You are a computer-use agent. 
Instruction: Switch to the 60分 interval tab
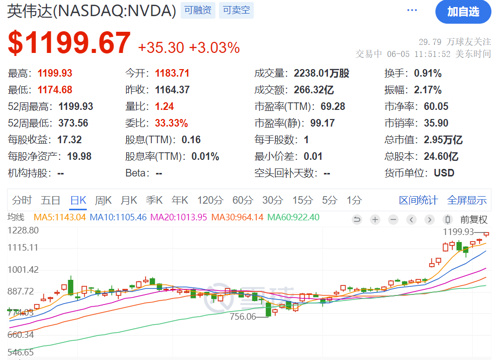coord(243,200)
